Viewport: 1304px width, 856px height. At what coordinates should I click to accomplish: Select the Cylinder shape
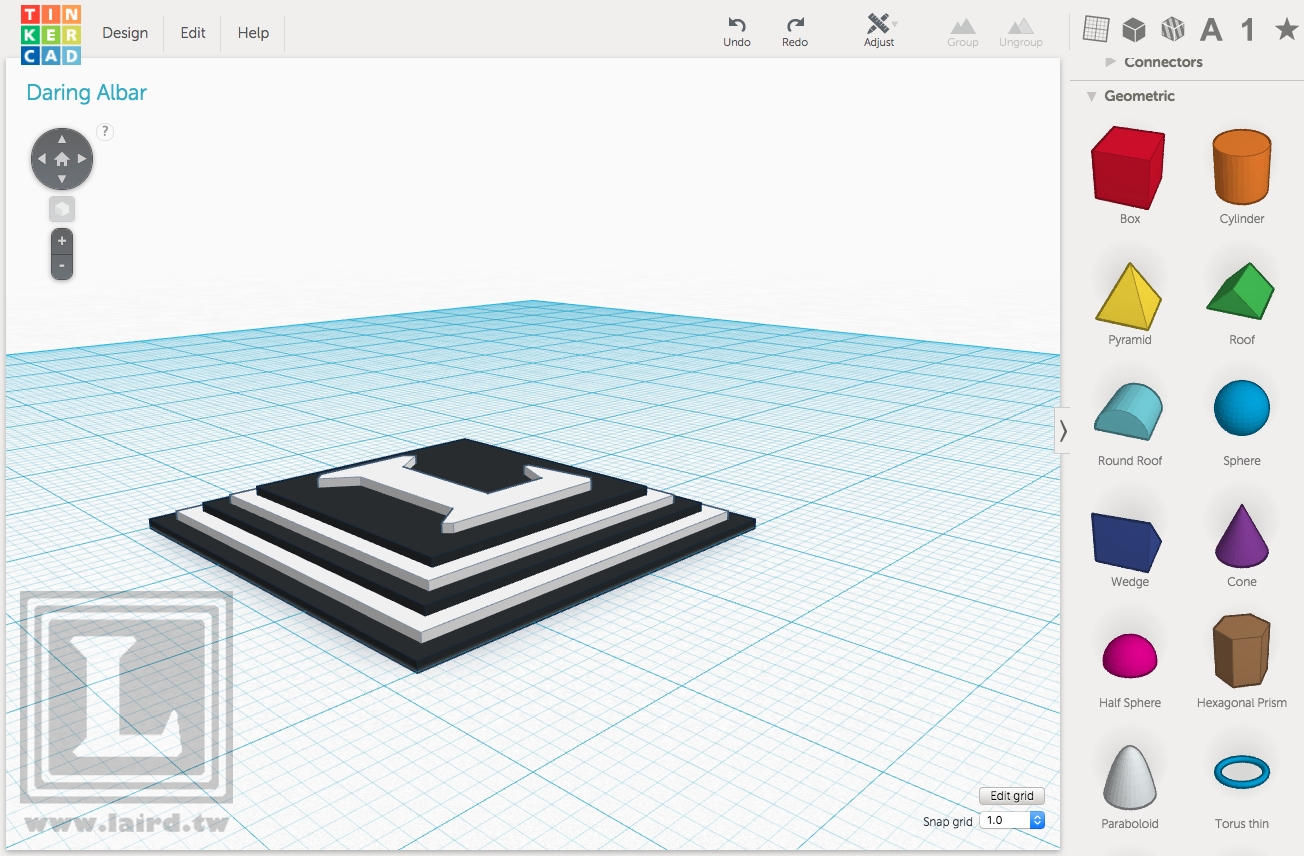(1240, 168)
